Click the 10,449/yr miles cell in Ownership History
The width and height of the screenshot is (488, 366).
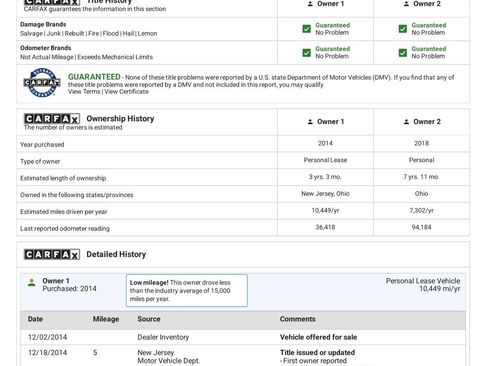click(x=325, y=211)
